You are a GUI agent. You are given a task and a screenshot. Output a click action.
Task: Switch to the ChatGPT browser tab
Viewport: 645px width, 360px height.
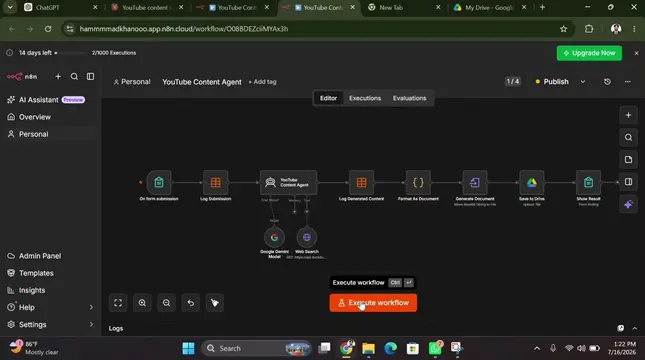pyautogui.click(x=61, y=7)
